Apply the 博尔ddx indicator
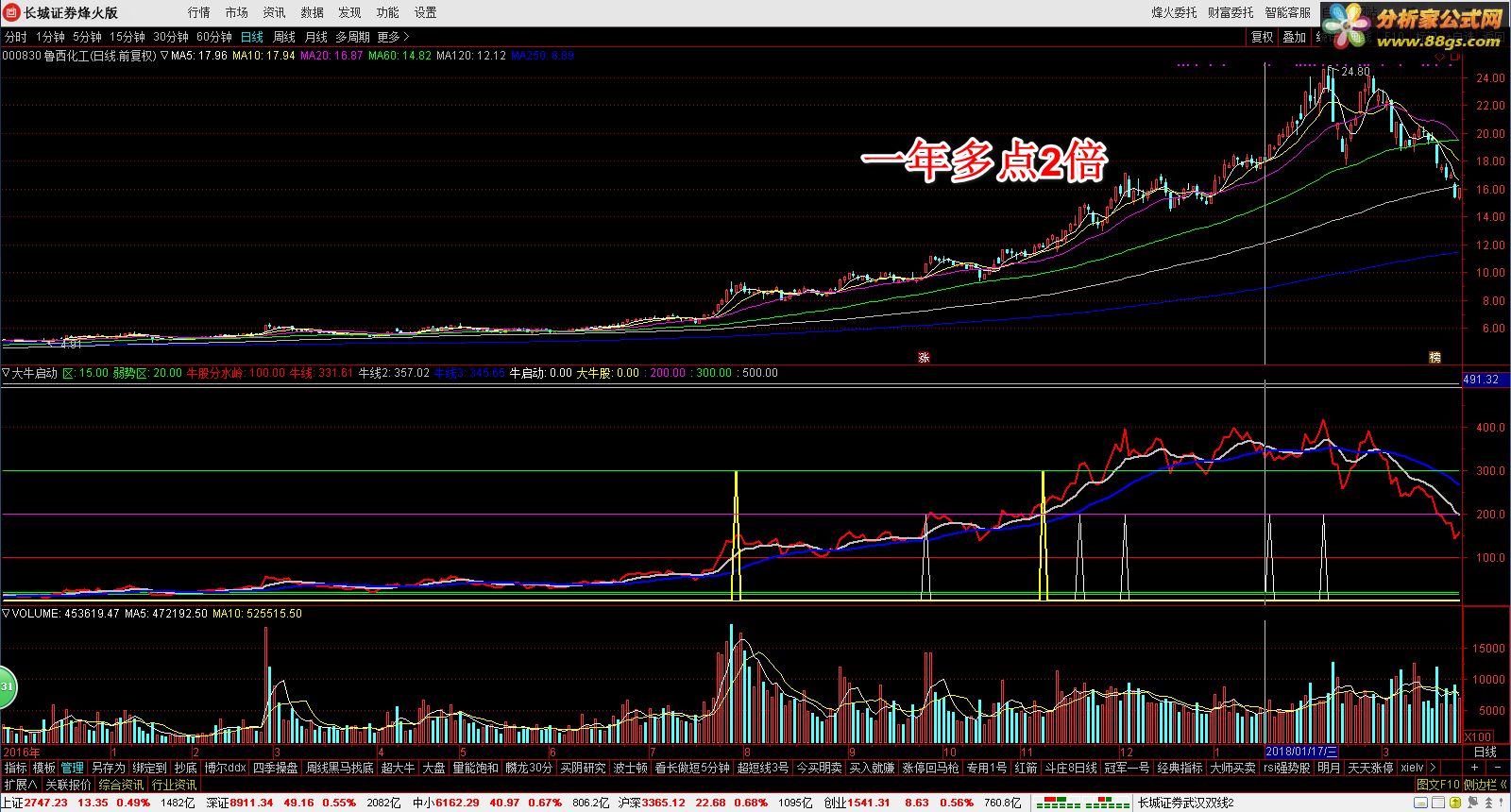This screenshot has height=812, width=1511. tap(226, 768)
